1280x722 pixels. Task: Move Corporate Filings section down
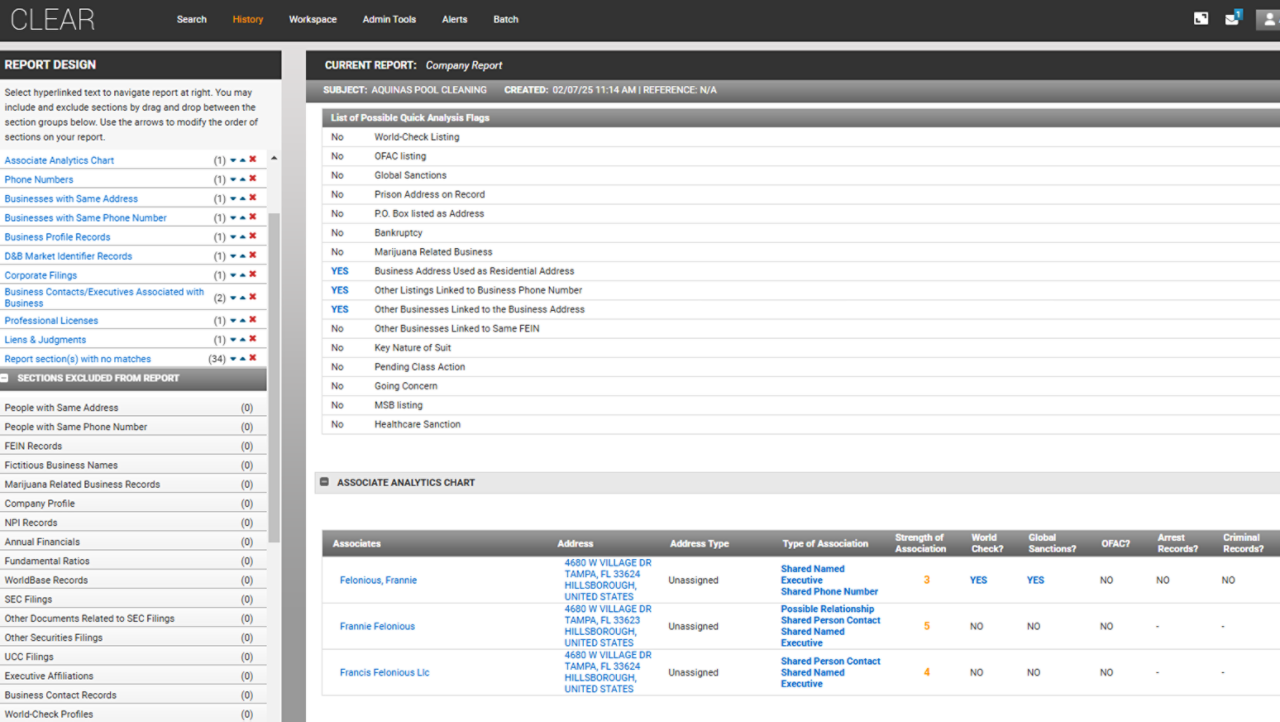click(233, 275)
